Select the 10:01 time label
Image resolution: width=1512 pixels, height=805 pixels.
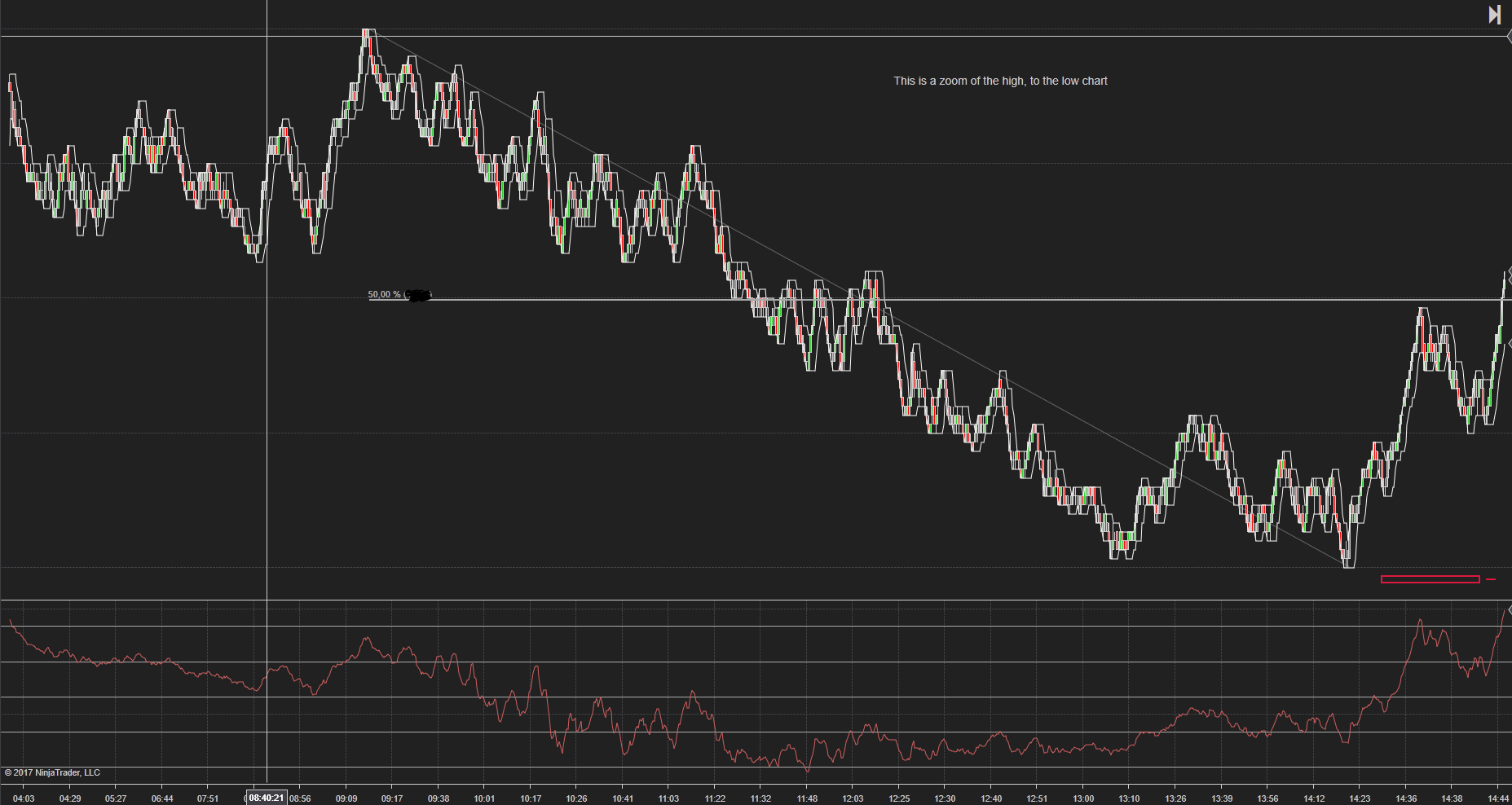tap(484, 798)
